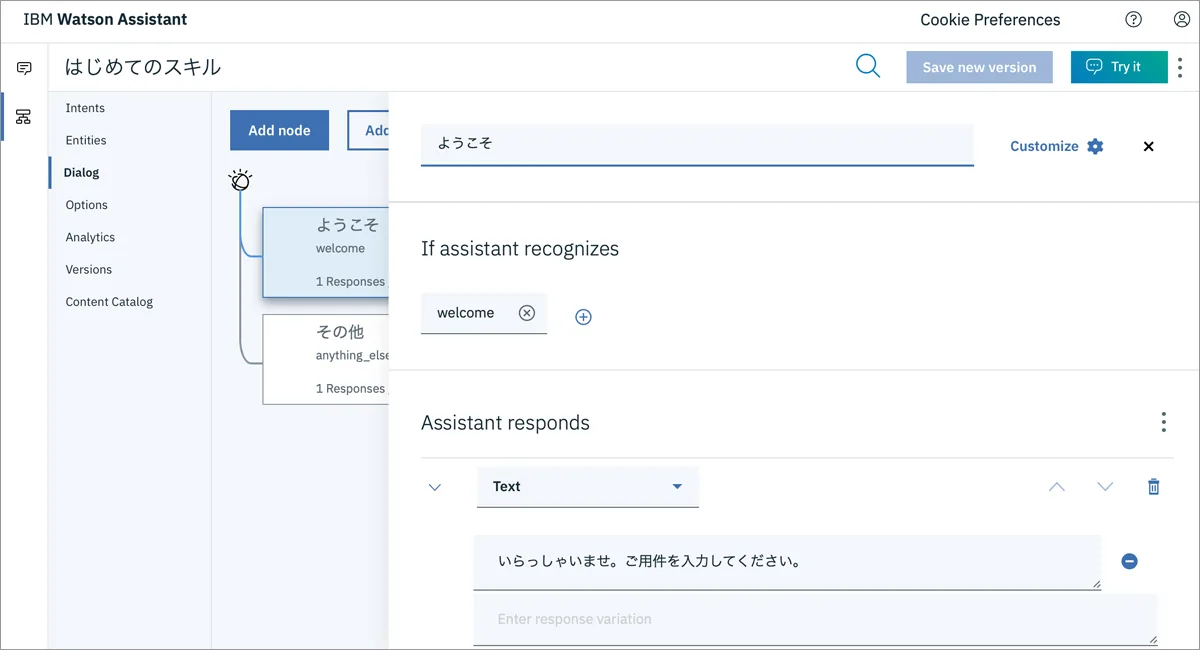Collapse the Text response chevron
The width and height of the screenshot is (1200, 650).
pos(435,487)
